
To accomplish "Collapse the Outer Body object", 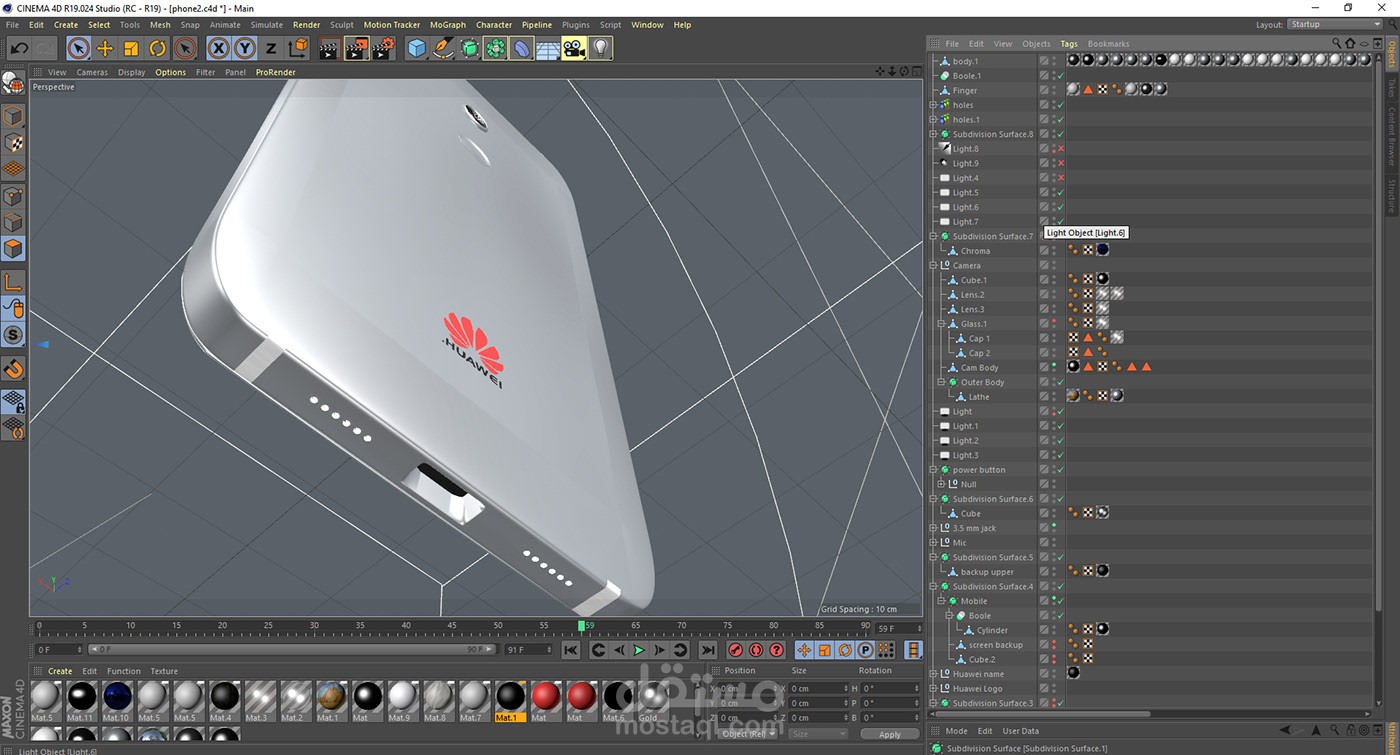I will (942, 382).
